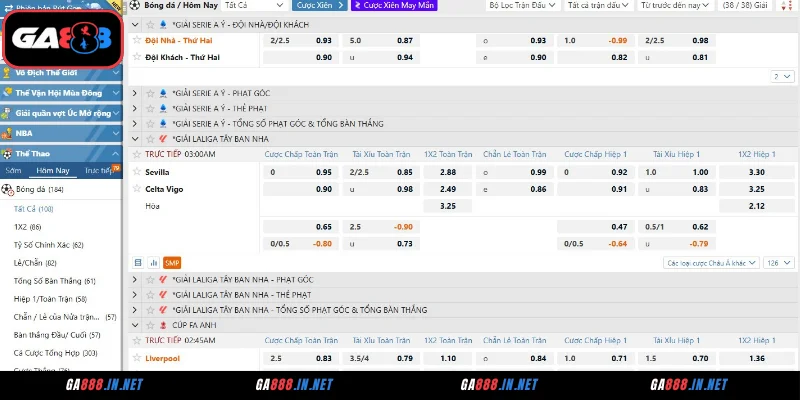Open the statistics bar chart icon
Screen dimensions: 800x400
(x=153, y=263)
